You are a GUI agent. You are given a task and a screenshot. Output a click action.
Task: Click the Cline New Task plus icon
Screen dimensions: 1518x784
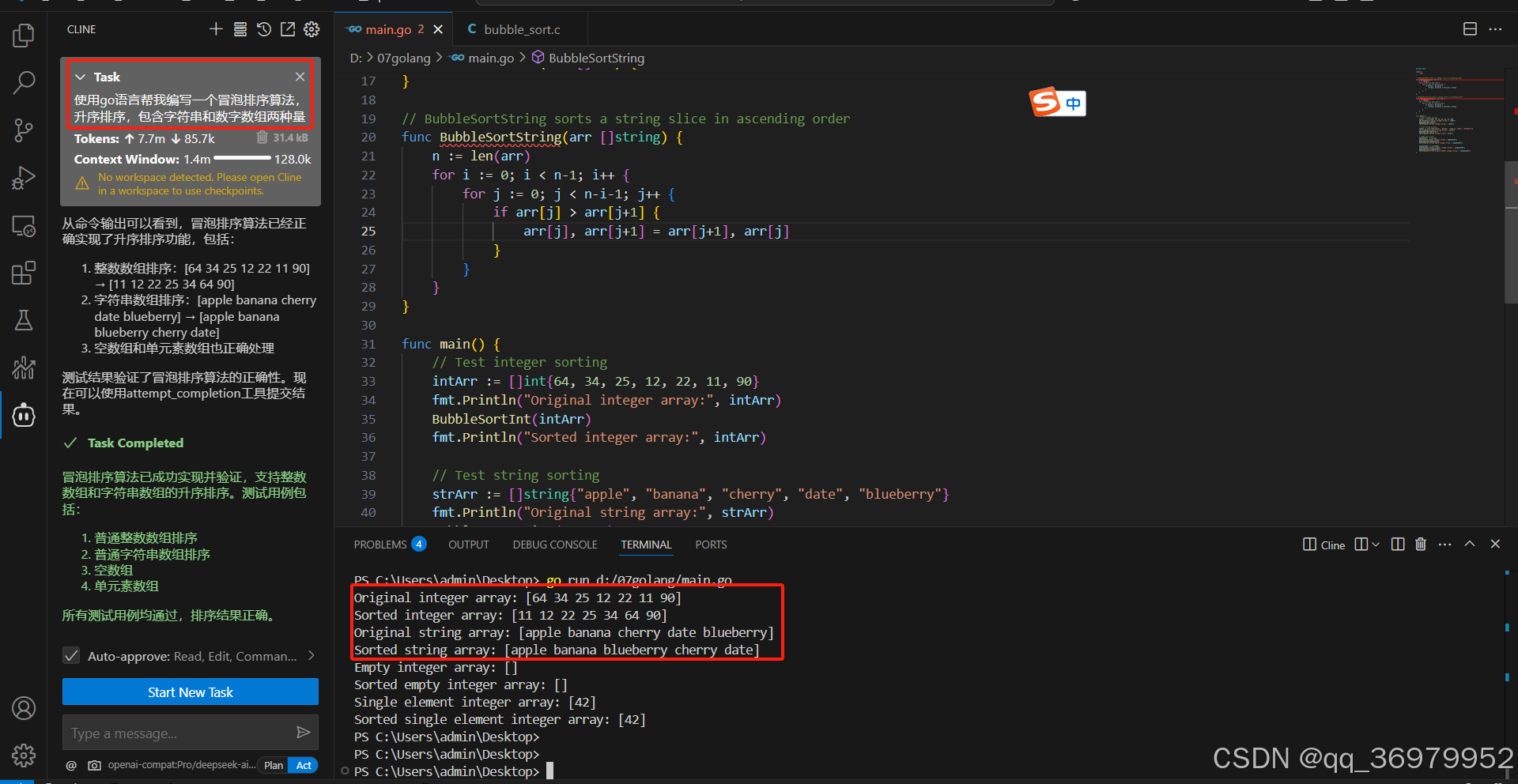click(x=216, y=29)
